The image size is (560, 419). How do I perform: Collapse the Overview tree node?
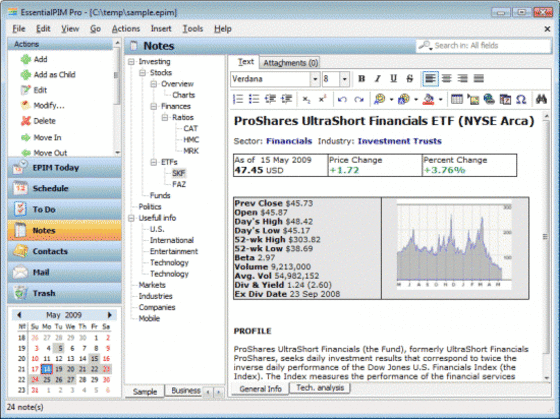154,84
